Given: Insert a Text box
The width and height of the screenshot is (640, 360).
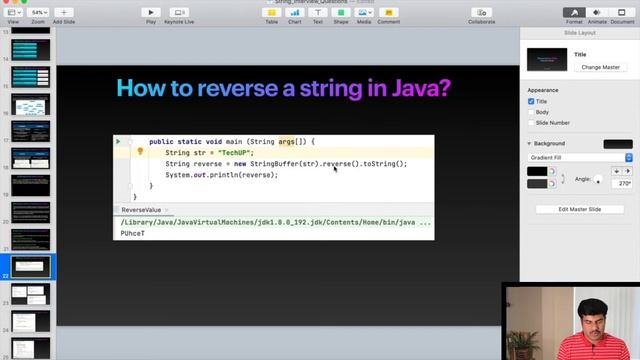Looking at the screenshot, I should tap(318, 13).
